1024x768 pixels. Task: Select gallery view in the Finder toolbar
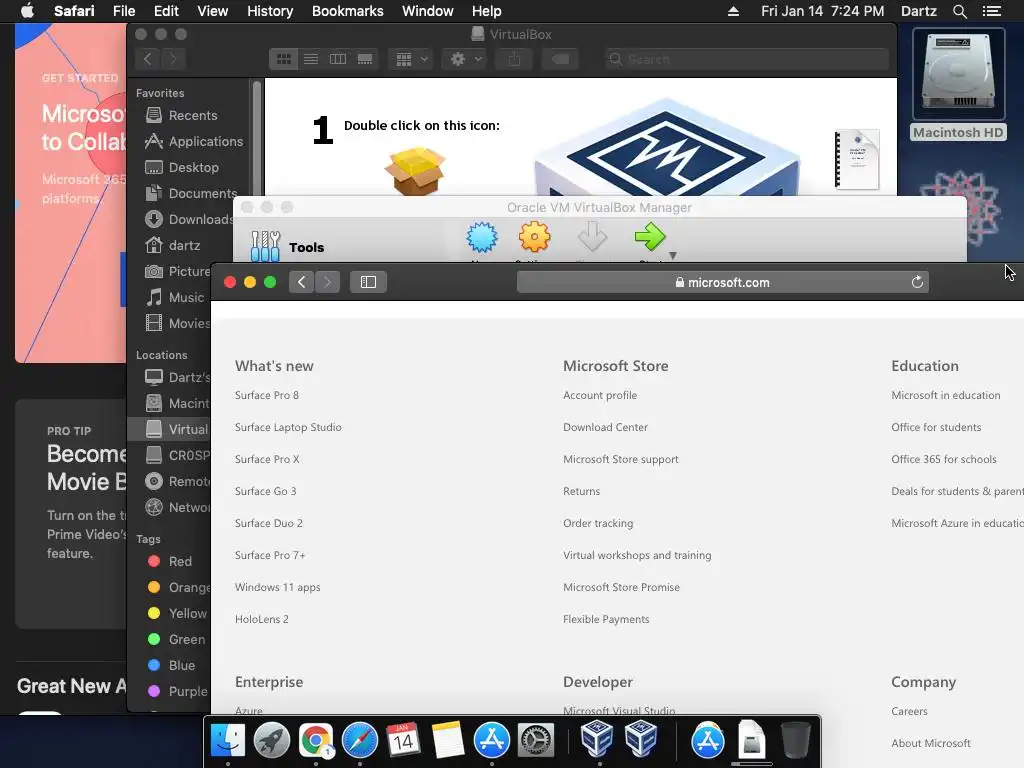click(365, 59)
